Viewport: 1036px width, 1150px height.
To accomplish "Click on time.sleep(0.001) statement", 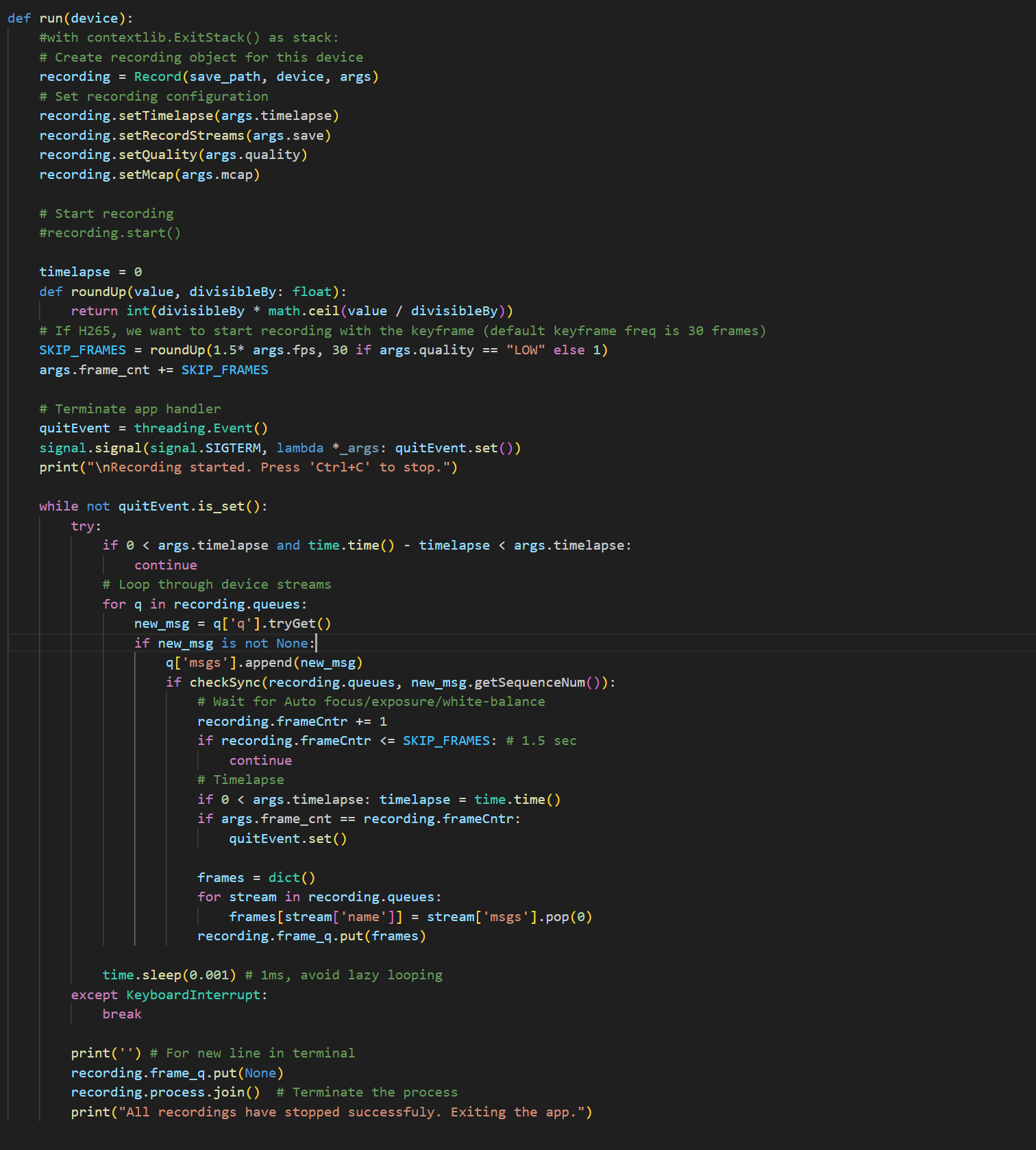I will click(169, 975).
